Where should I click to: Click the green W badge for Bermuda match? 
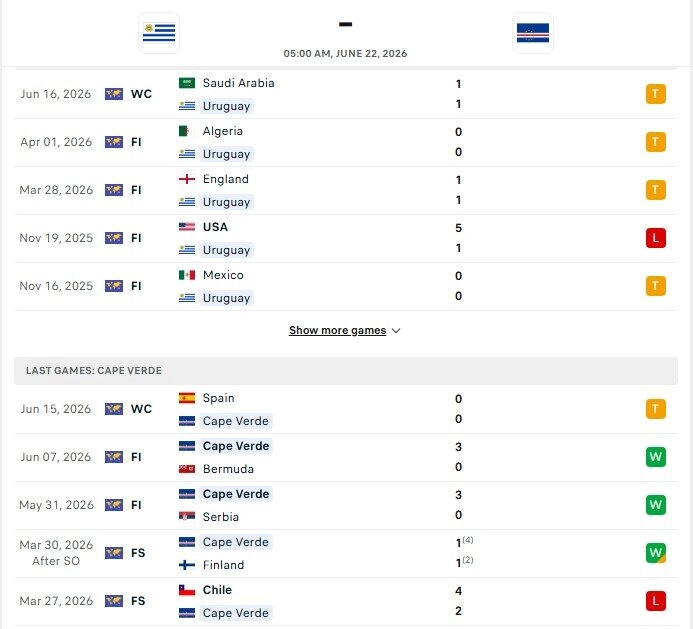coord(655,457)
